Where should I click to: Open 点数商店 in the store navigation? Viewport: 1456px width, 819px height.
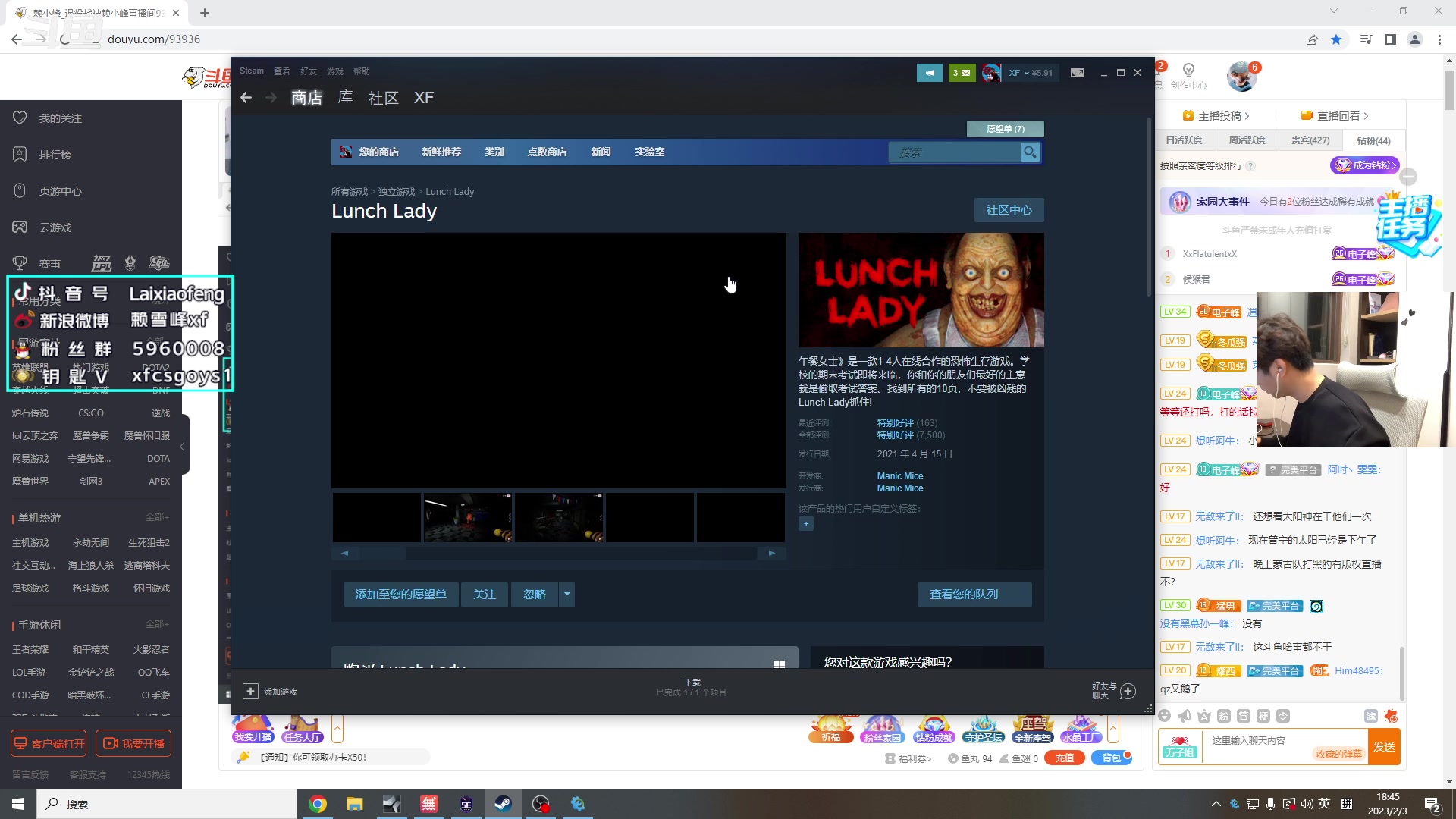point(547,152)
